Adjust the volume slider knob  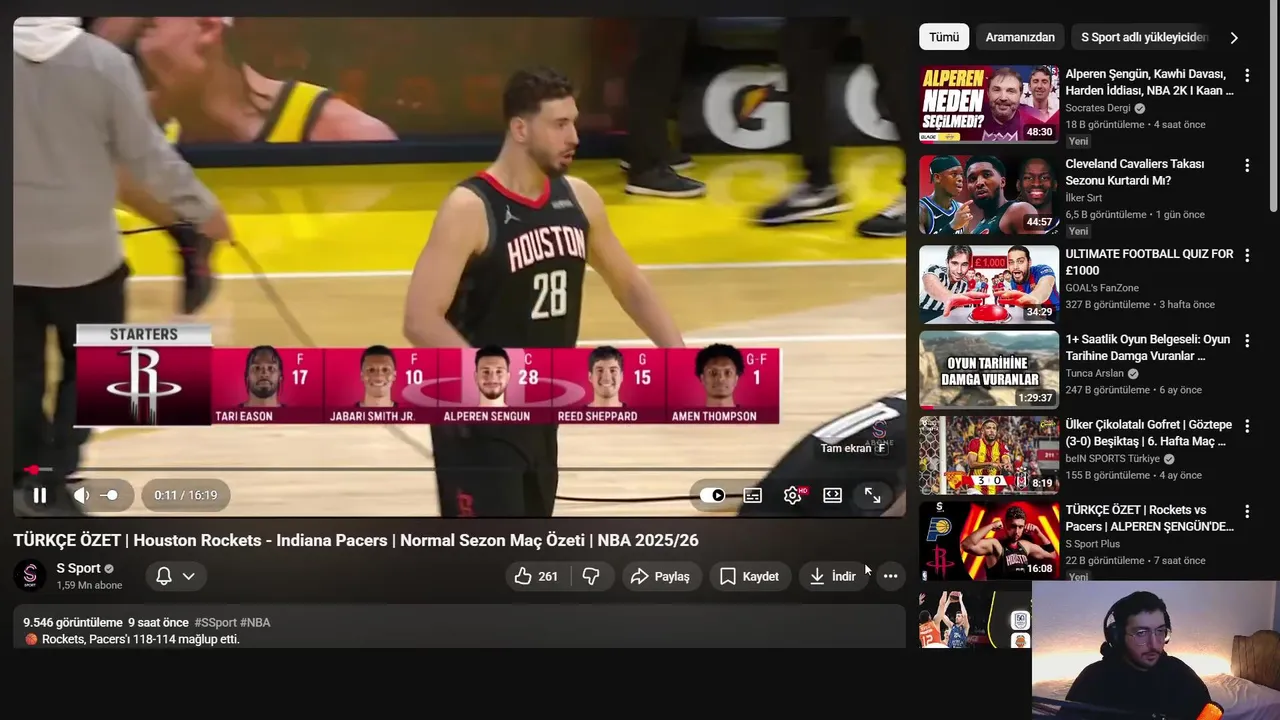[x=112, y=495]
